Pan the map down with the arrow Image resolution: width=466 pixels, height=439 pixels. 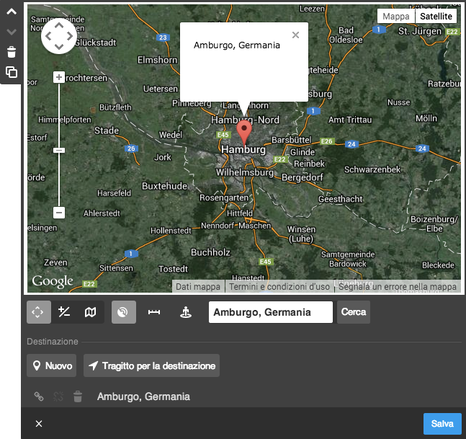click(59, 47)
